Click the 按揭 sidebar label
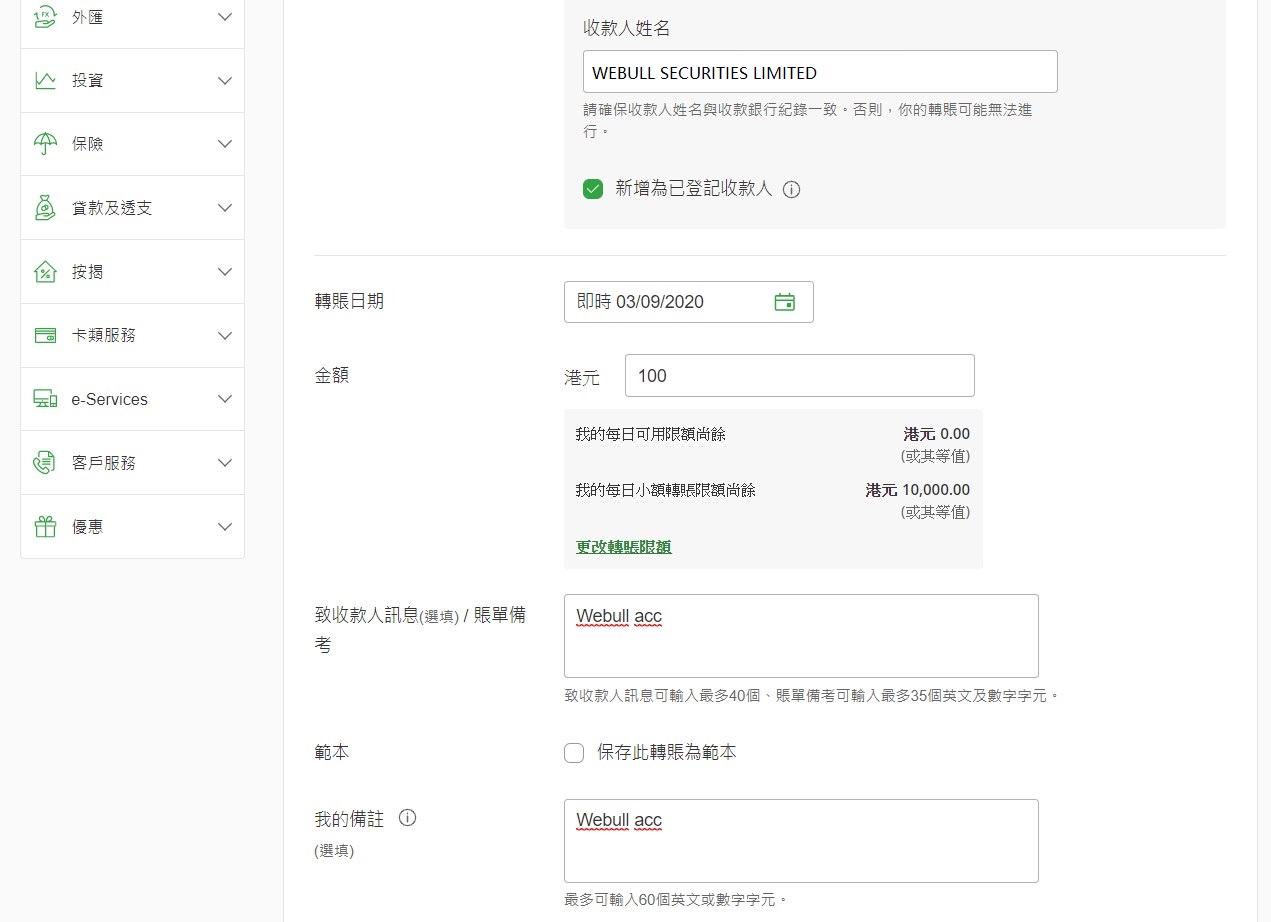Viewport: 1271px width, 922px height. pos(88,272)
